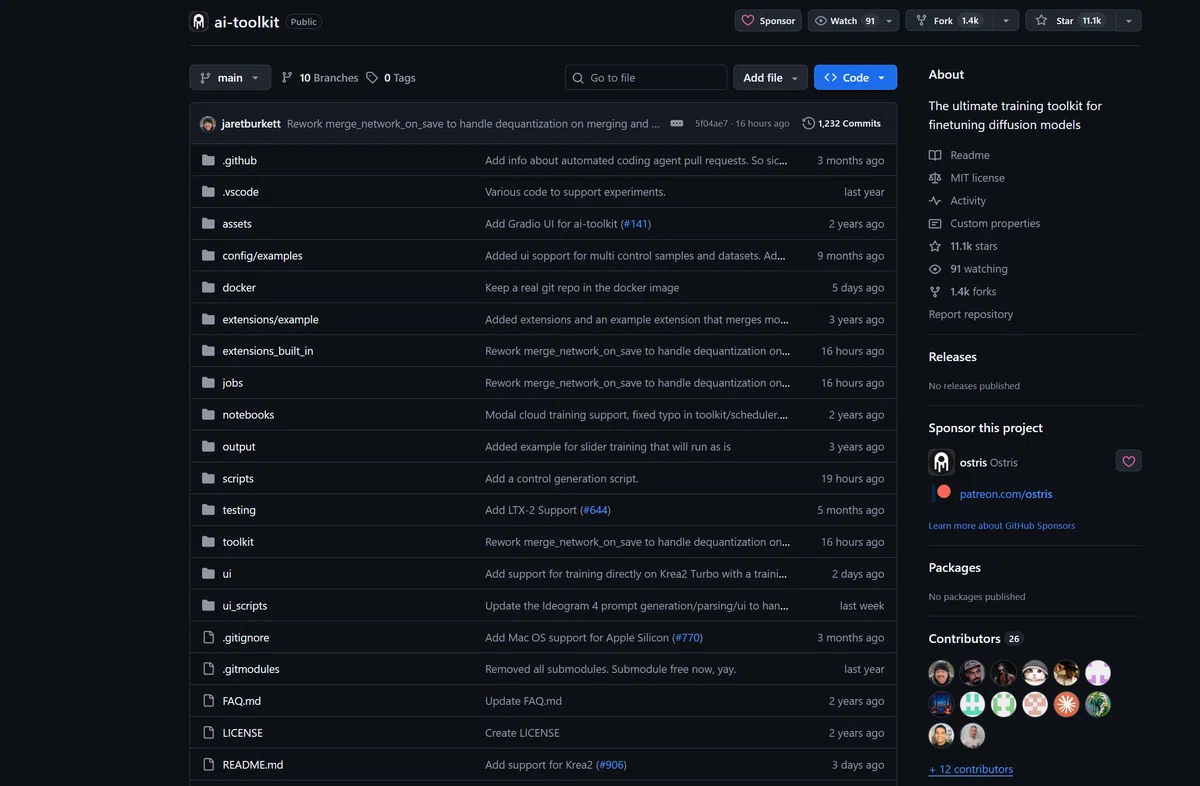
Task: Click the folder icon next to output
Action: pos(208,447)
